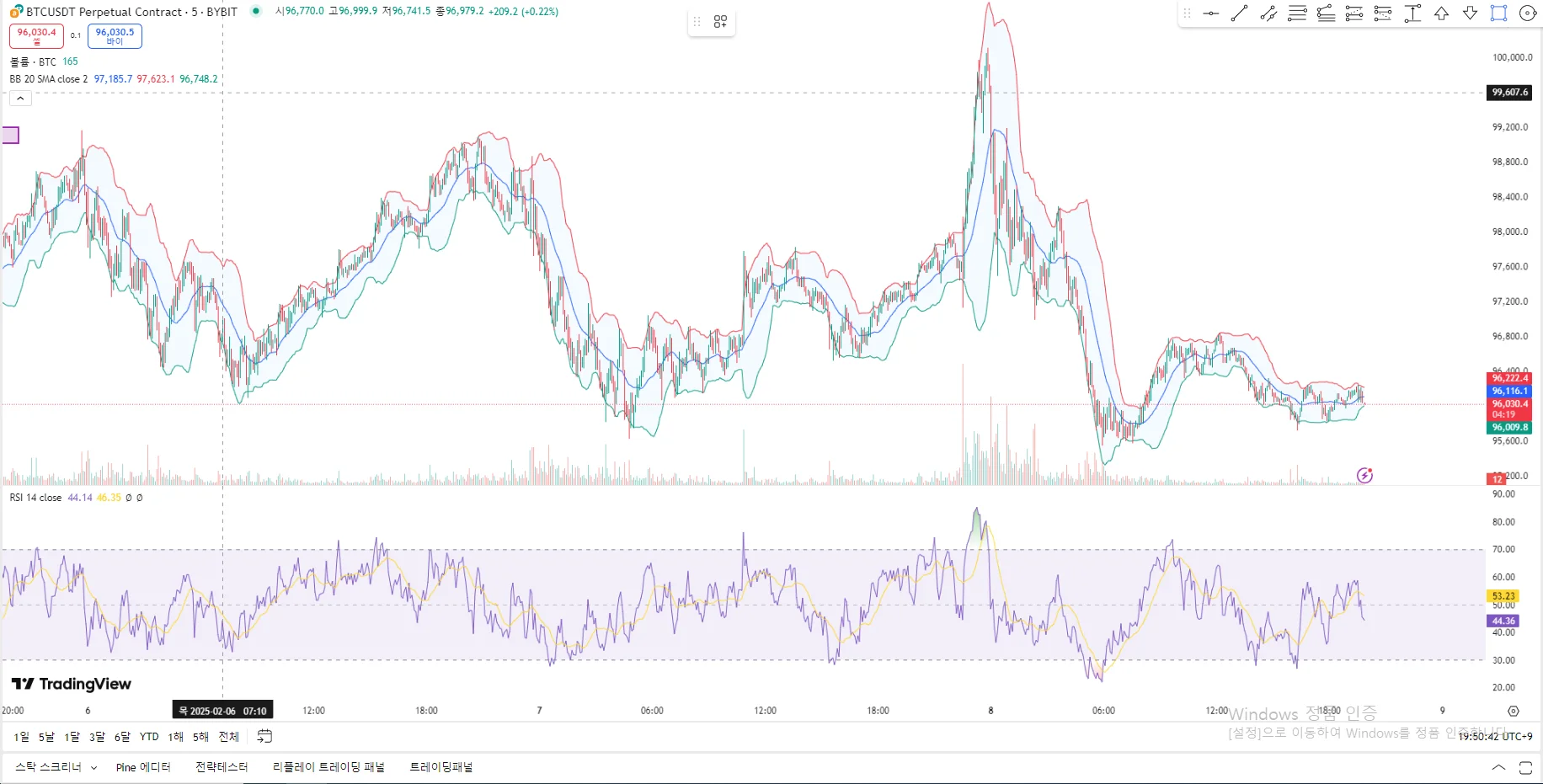Click the purple 44.36 RSI value label
This screenshot has width=1543, height=784.
click(x=1503, y=621)
